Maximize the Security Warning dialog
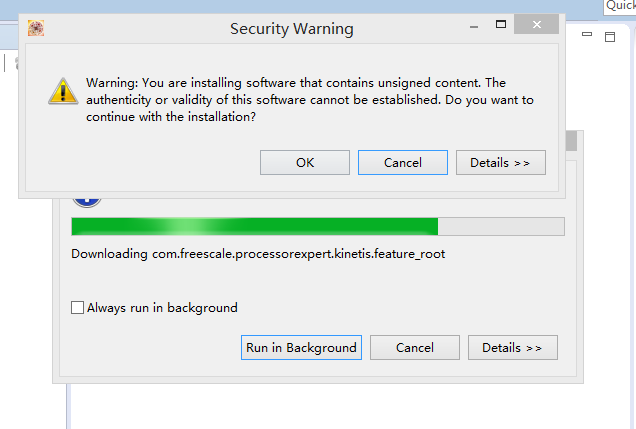636x429 pixels. pos(501,24)
